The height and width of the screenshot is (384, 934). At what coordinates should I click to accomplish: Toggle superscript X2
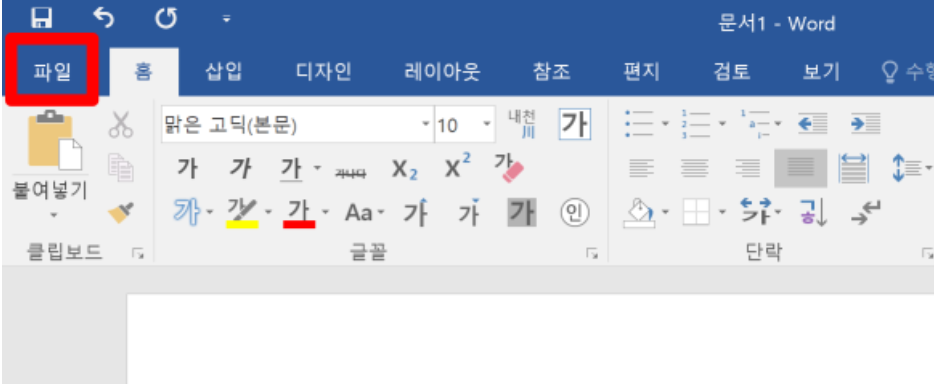pyautogui.click(x=458, y=167)
